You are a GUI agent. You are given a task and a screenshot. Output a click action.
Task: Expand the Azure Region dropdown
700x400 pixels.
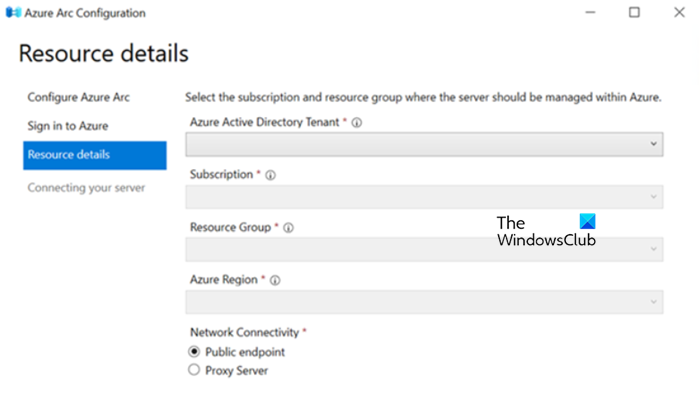(x=424, y=302)
